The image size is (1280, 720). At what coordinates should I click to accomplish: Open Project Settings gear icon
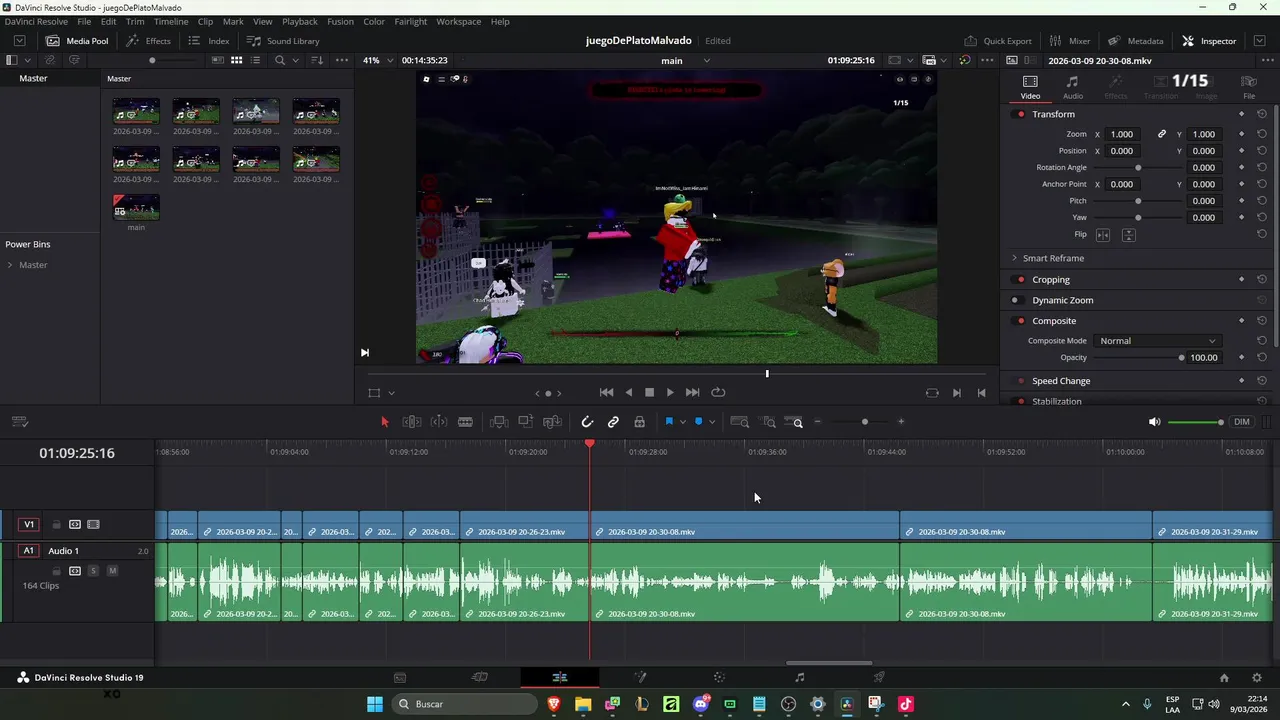pos(1257,677)
